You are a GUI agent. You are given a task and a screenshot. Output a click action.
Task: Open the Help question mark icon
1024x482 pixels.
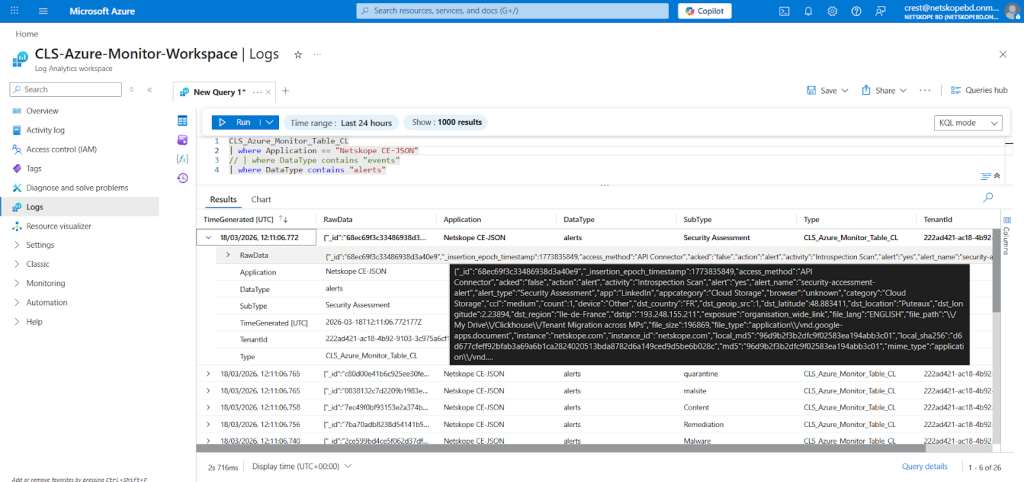pyautogui.click(x=856, y=11)
